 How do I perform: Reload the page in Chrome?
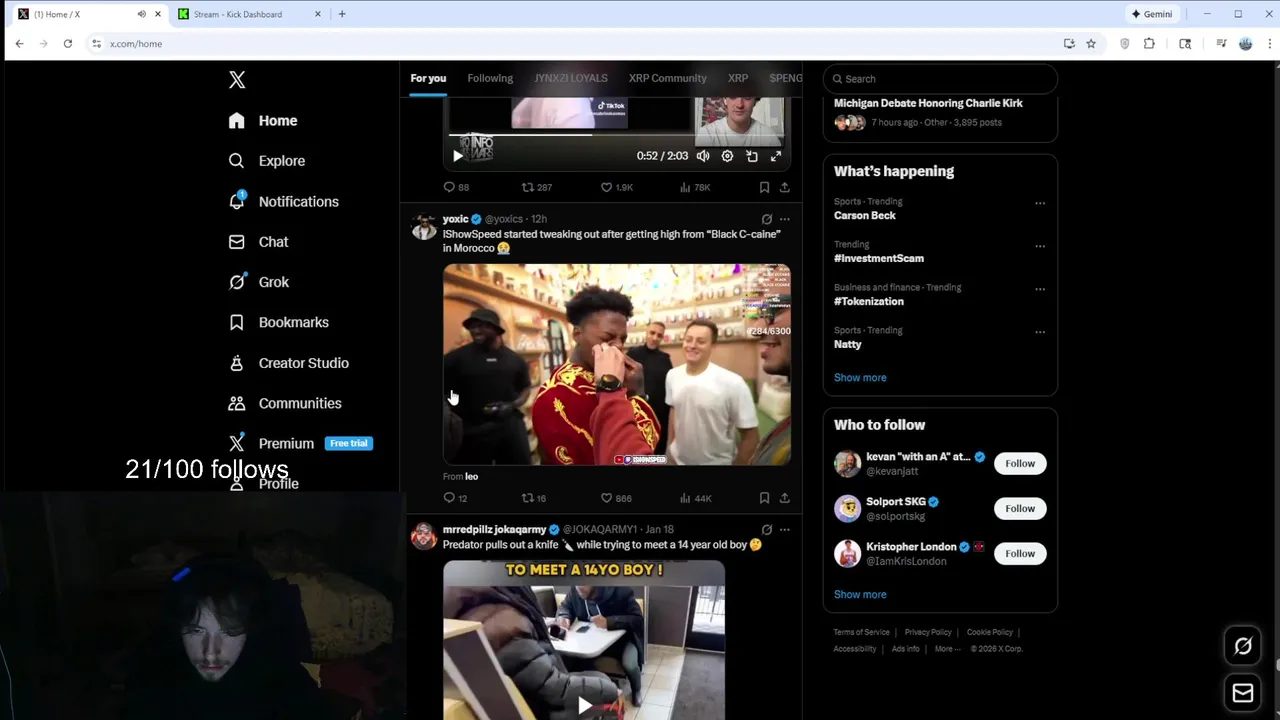coord(68,44)
